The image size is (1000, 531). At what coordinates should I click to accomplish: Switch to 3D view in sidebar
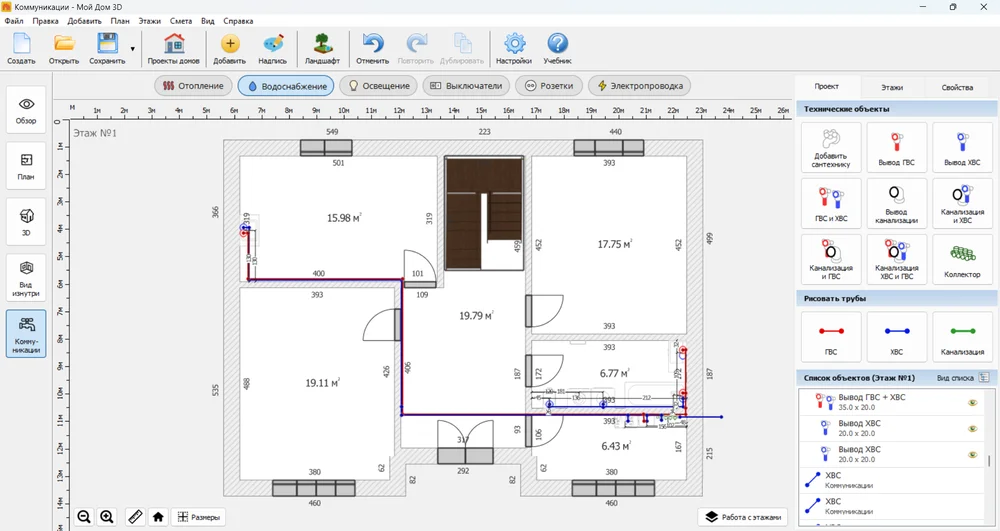pyautogui.click(x=26, y=221)
